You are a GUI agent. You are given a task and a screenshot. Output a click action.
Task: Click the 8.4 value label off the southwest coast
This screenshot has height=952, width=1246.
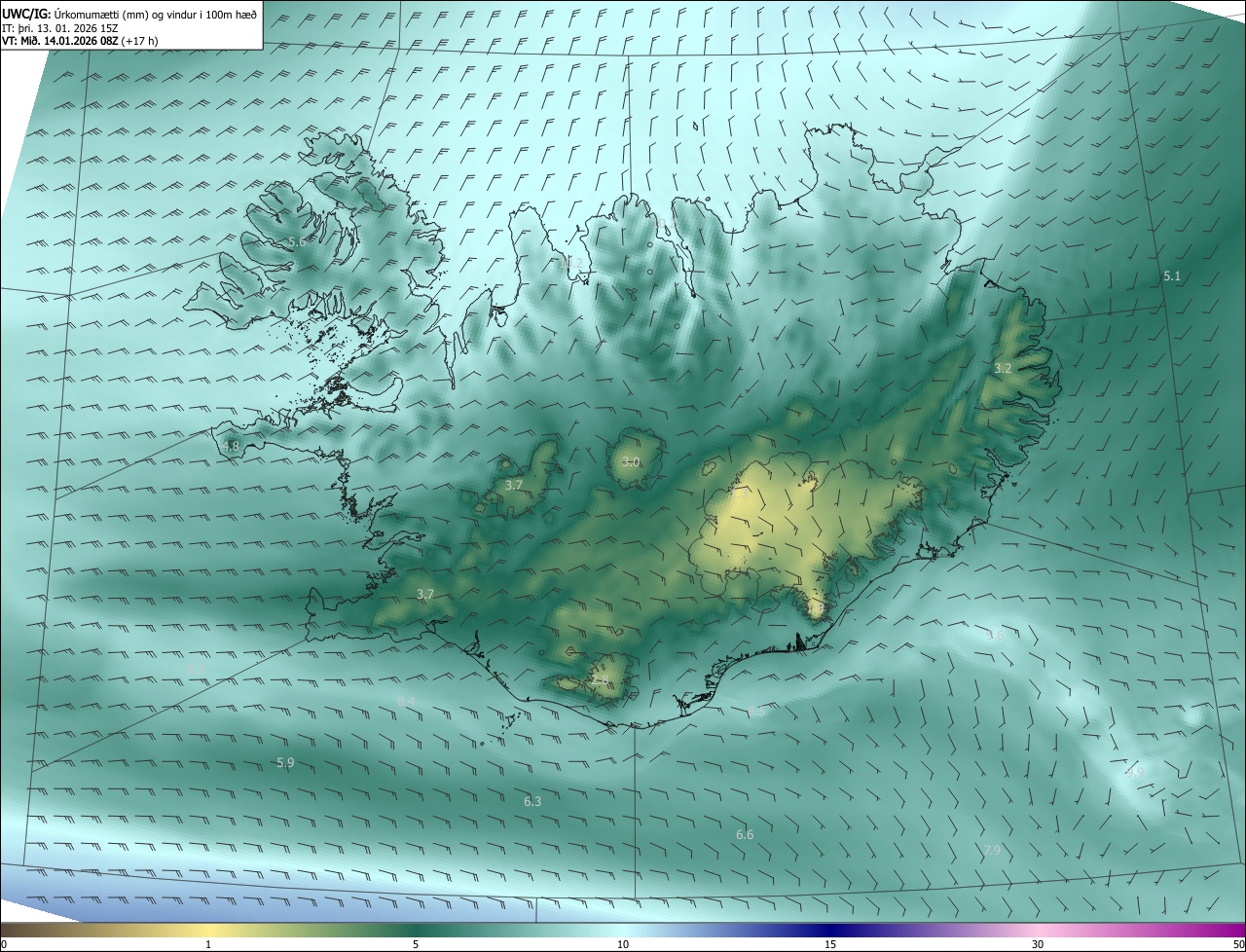(x=407, y=702)
